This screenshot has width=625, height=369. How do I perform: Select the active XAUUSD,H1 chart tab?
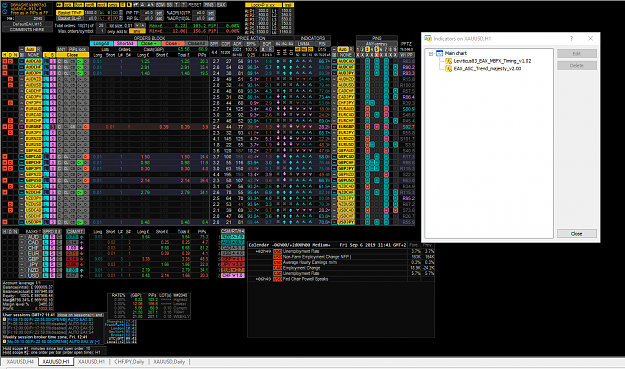(56, 362)
